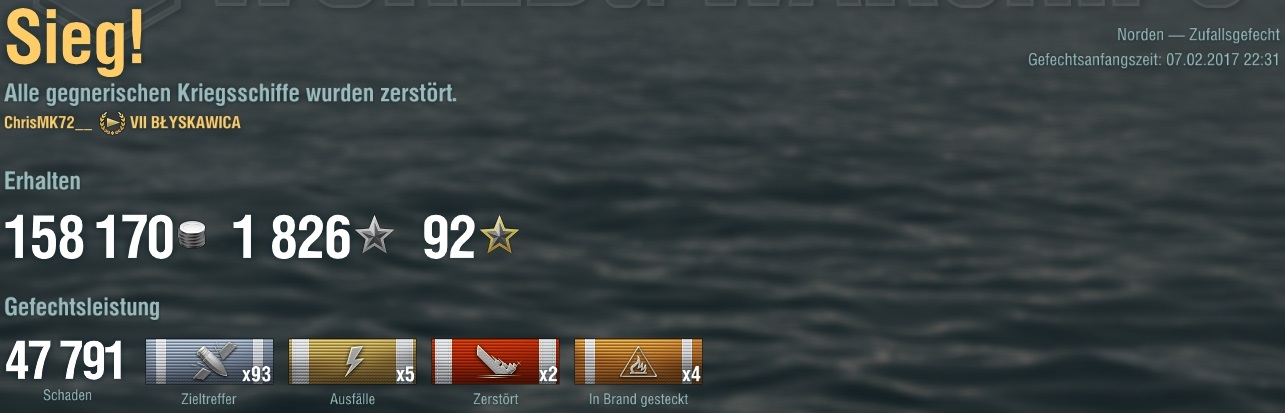The width and height of the screenshot is (1285, 413).
Task: Select the player name ChrisMK72__
Action: tap(48, 123)
